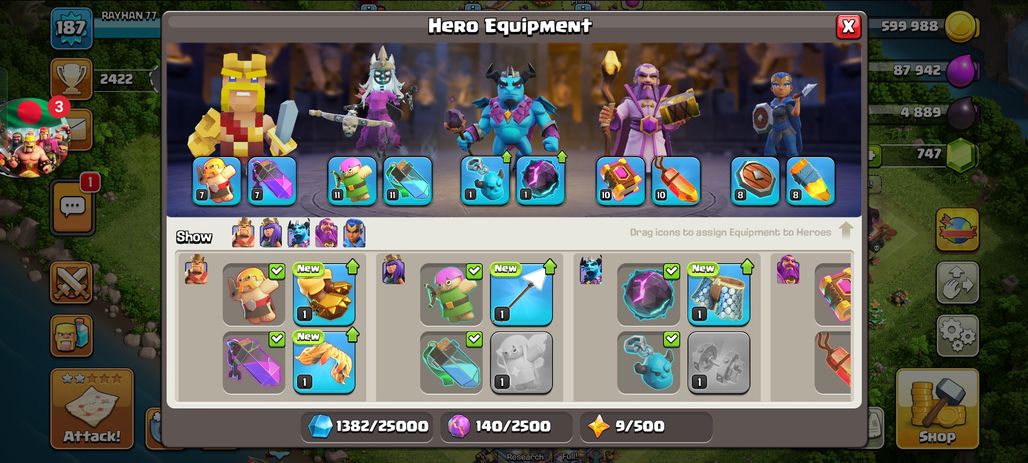Select the Dark Orb in Minion Prince's list

pos(648,294)
